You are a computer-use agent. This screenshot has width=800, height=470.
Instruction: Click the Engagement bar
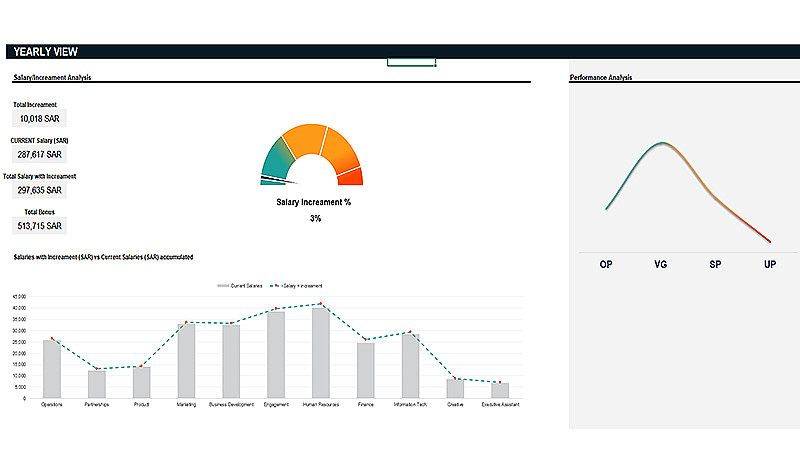[x=276, y=355]
